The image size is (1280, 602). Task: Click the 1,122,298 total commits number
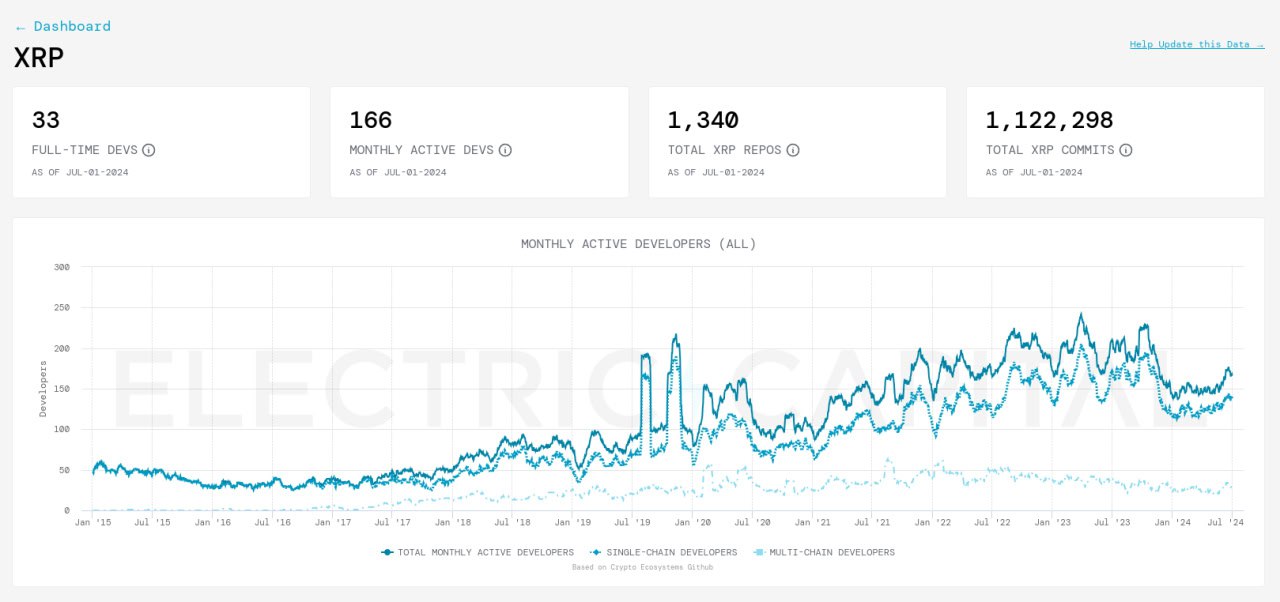1049,120
